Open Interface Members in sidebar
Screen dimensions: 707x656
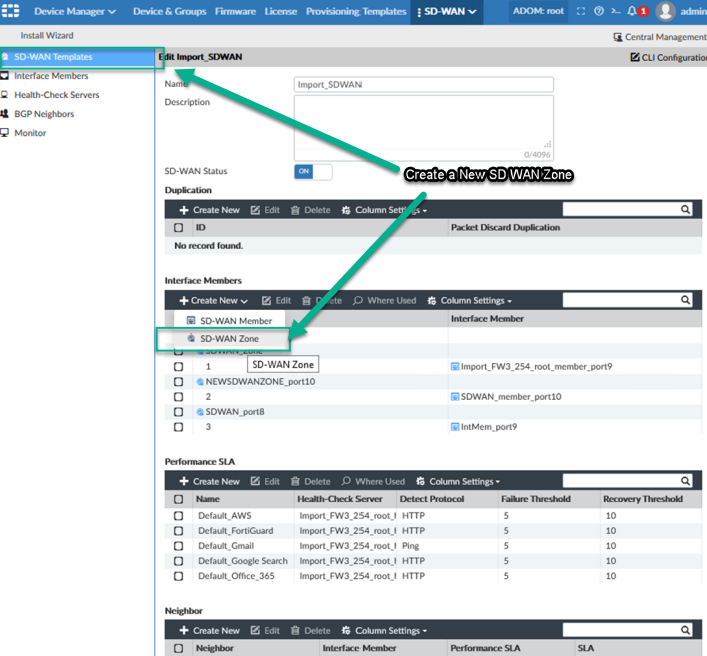click(51, 76)
